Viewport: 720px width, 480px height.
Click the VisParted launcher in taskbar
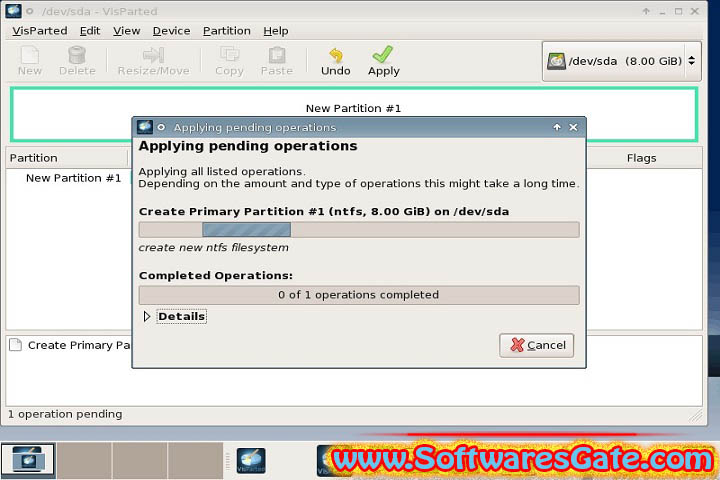(251, 461)
